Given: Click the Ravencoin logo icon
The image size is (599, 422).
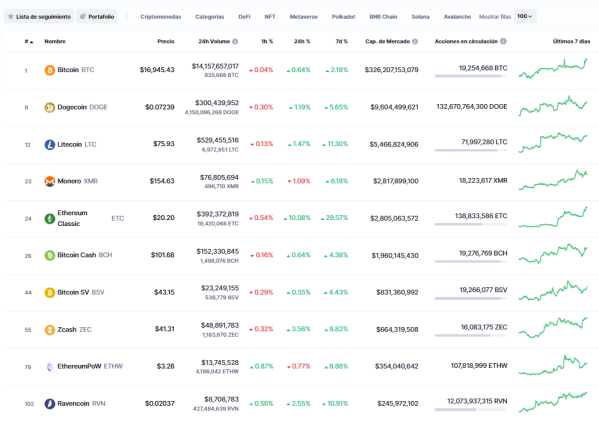Looking at the screenshot, I should coord(50,404).
